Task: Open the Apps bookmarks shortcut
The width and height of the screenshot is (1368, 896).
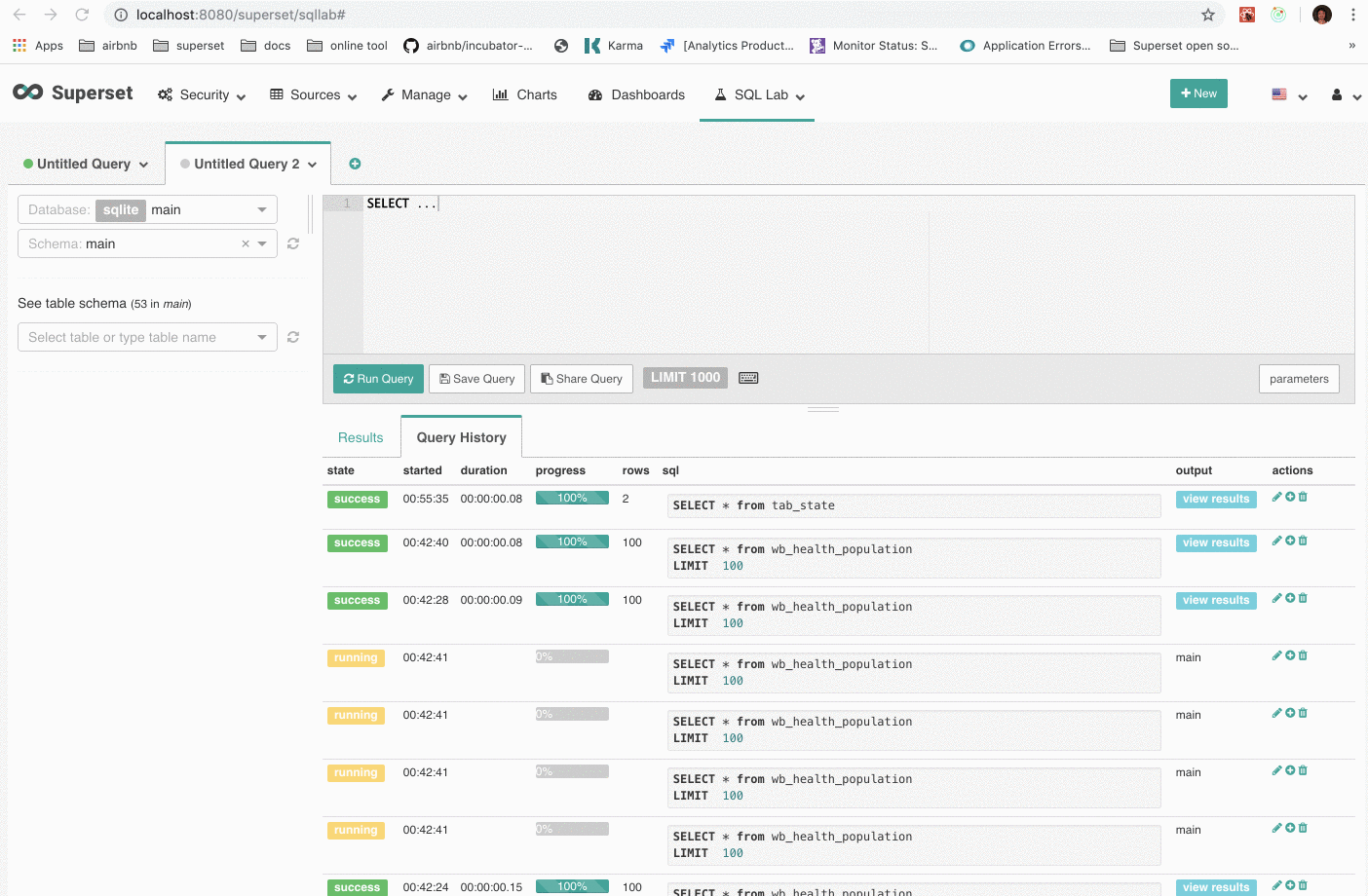Action: click(38, 46)
